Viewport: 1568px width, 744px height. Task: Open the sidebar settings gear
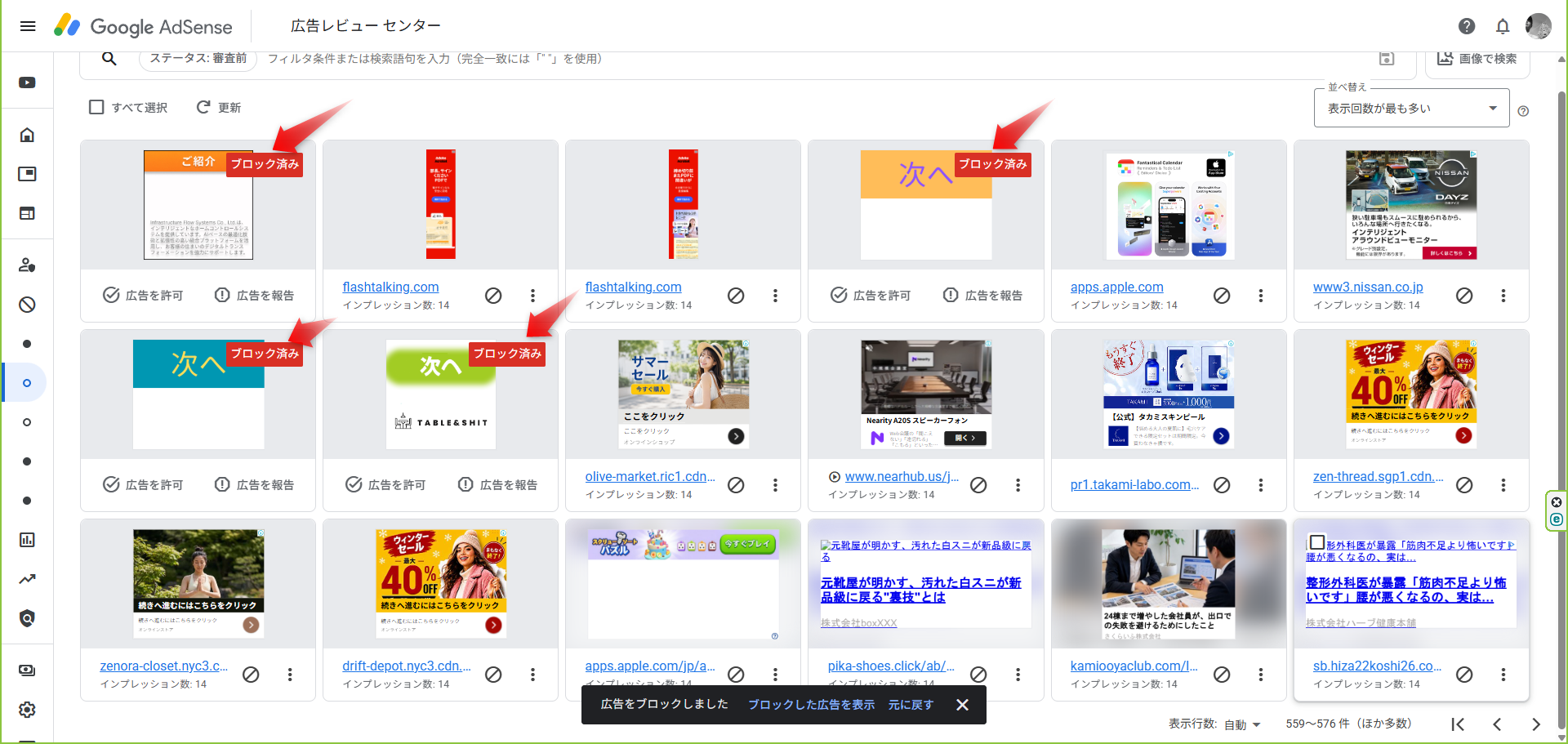[x=27, y=710]
